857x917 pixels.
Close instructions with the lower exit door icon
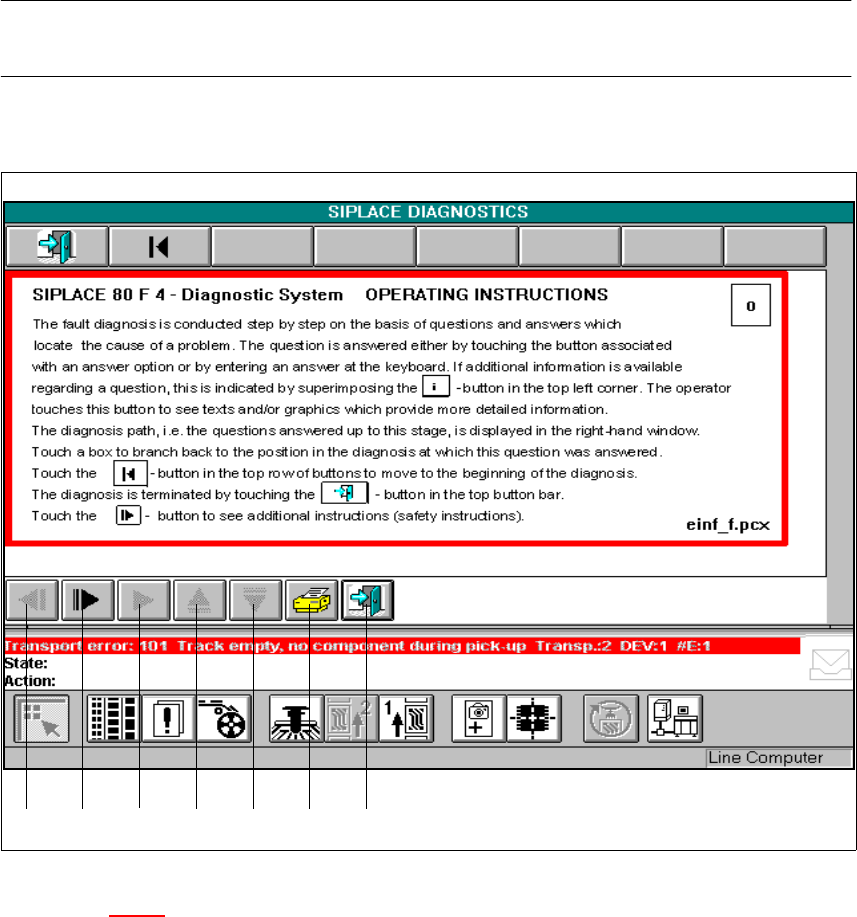(x=367, y=600)
